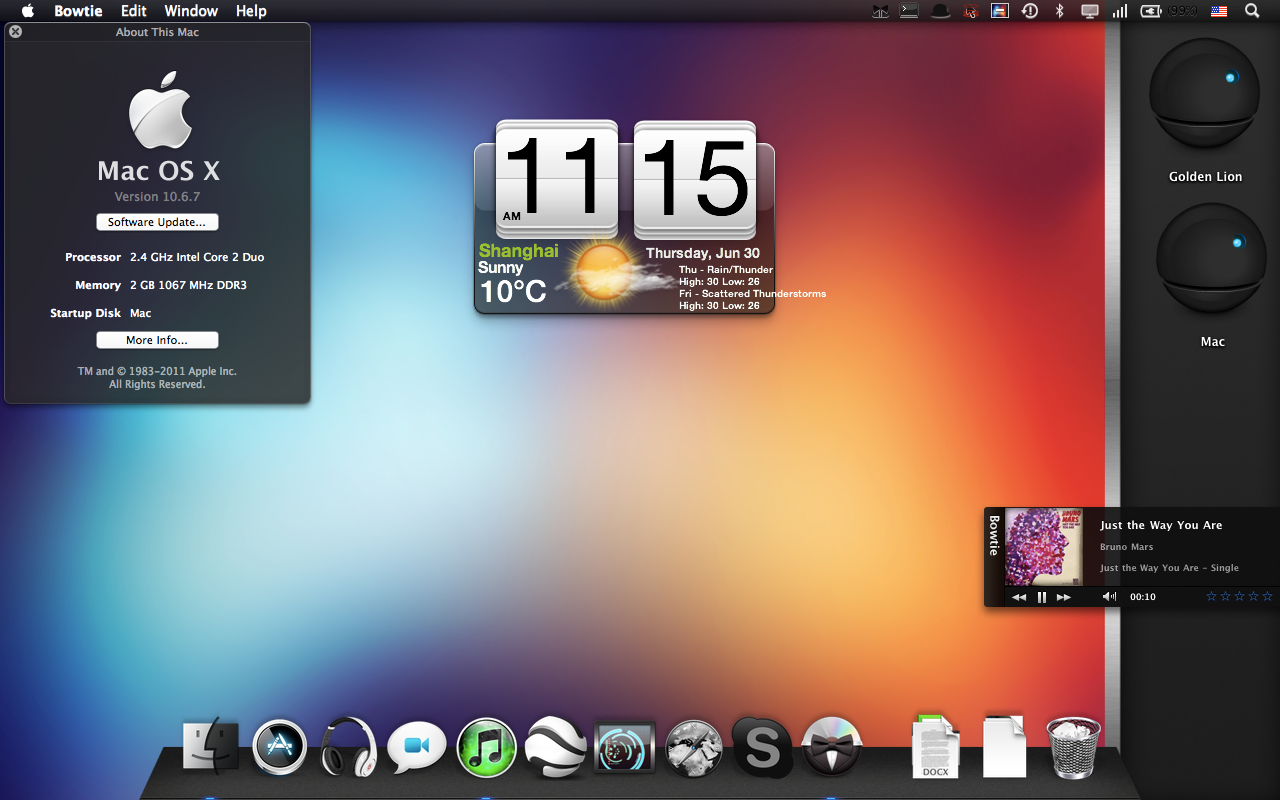This screenshot has width=1280, height=800.
Task: Launch the App Store from the Dock
Action: (x=279, y=746)
